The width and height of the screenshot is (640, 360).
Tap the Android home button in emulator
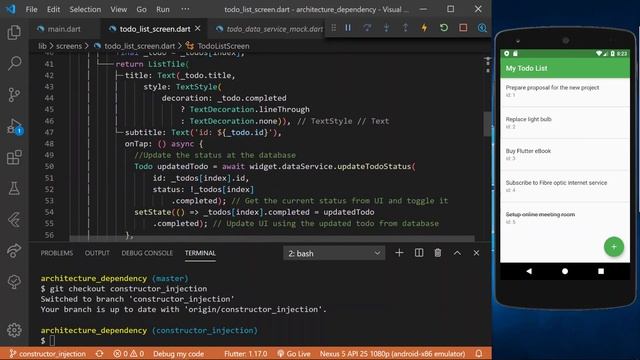pos(565,271)
